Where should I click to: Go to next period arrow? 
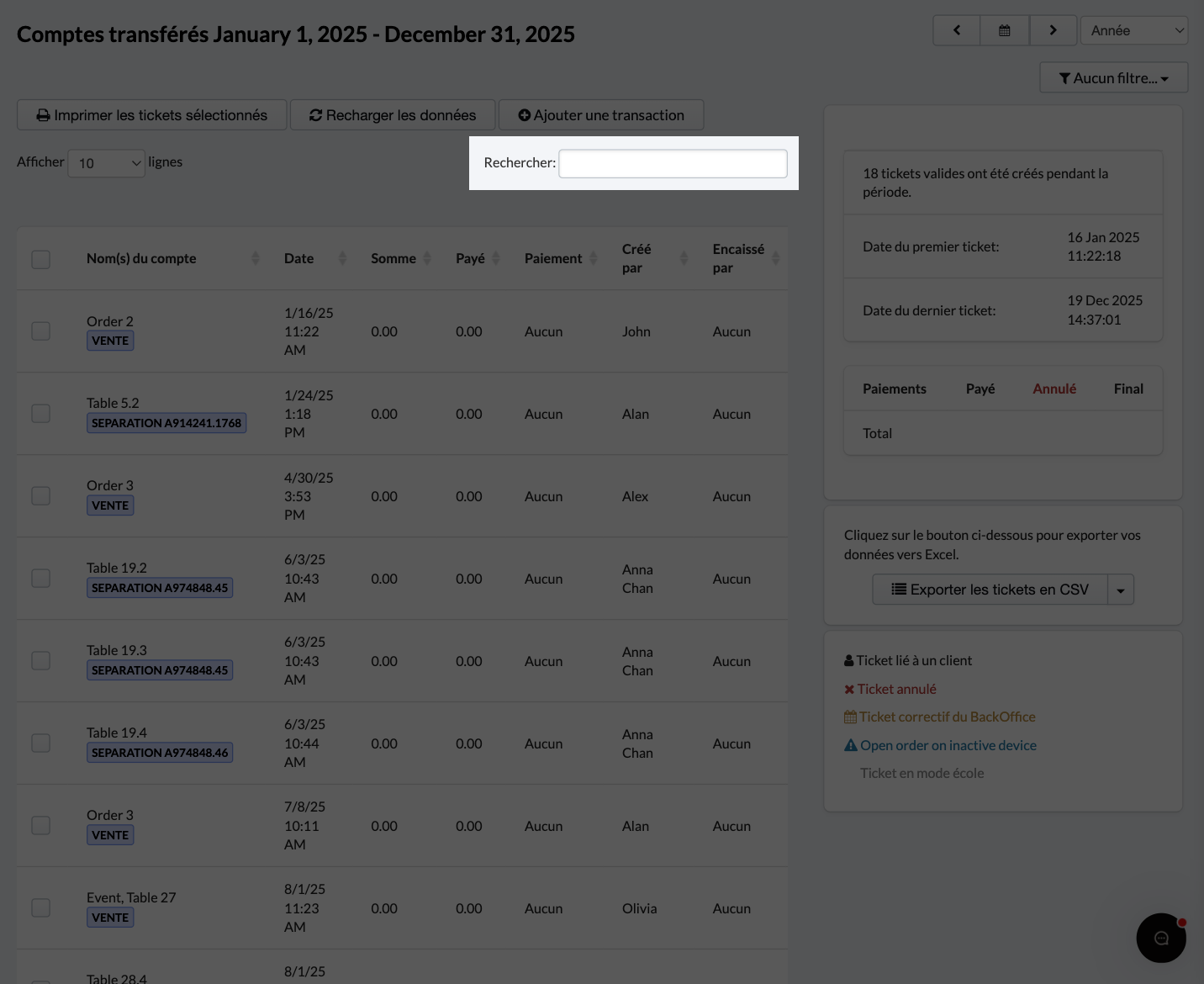click(1053, 30)
